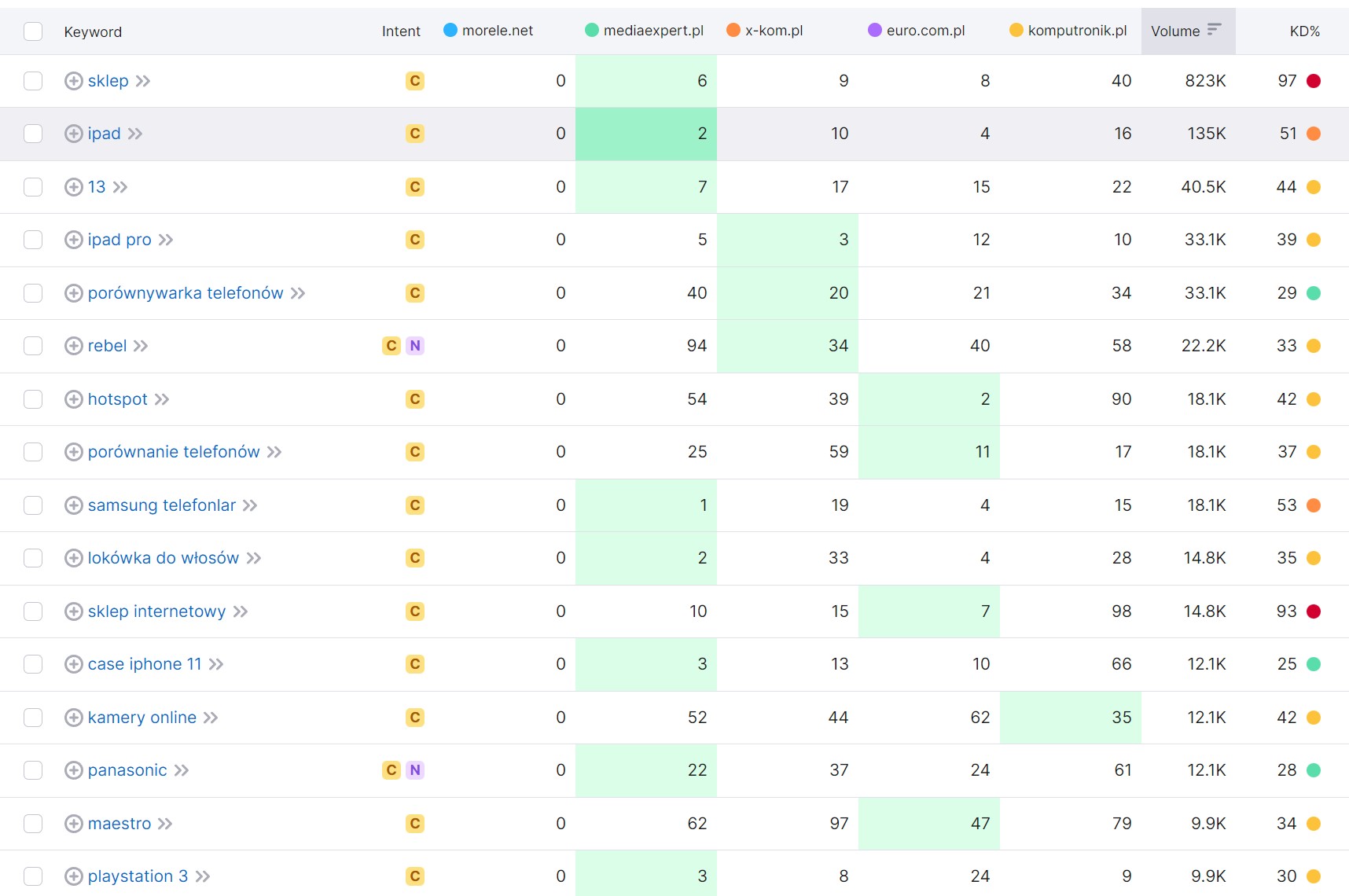
Task: Toggle the select-all checkbox in header
Action: [x=33, y=31]
